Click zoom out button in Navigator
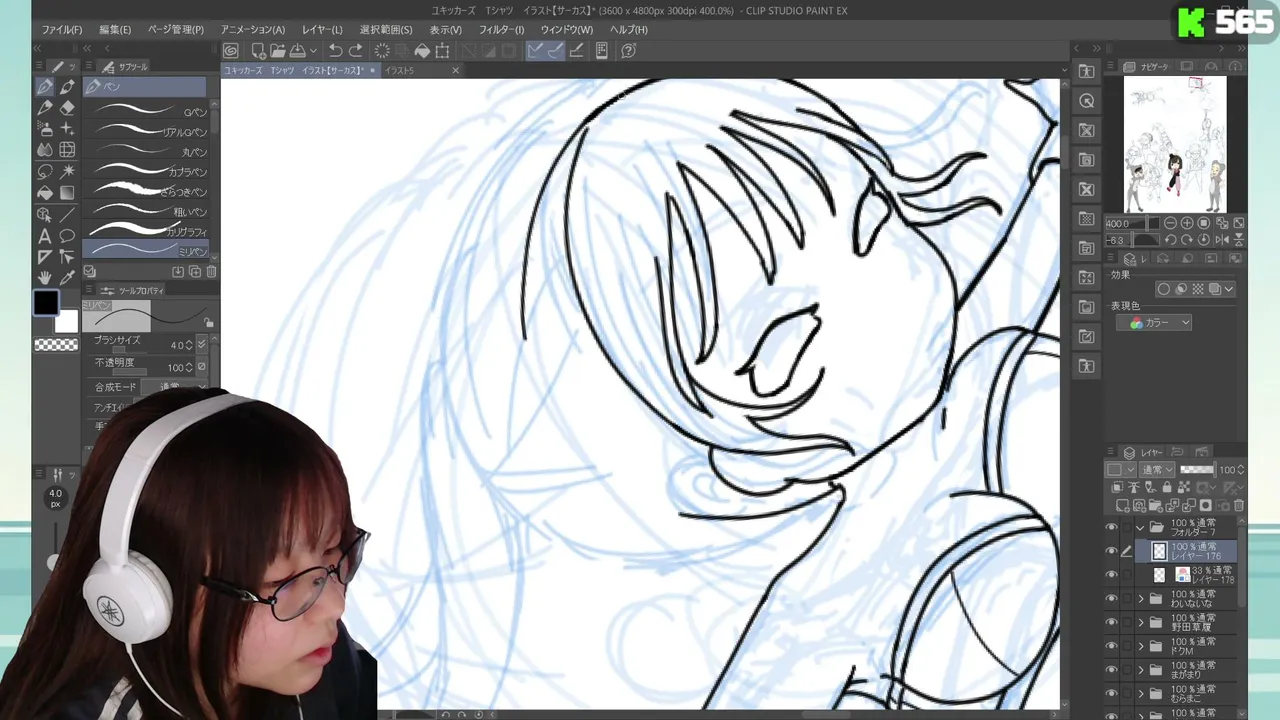The width and height of the screenshot is (1280, 720). (x=1171, y=223)
